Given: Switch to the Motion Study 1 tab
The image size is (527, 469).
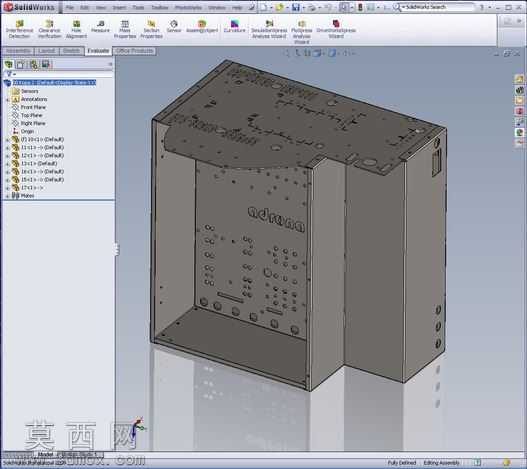Looking at the screenshot, I should click(x=80, y=454).
